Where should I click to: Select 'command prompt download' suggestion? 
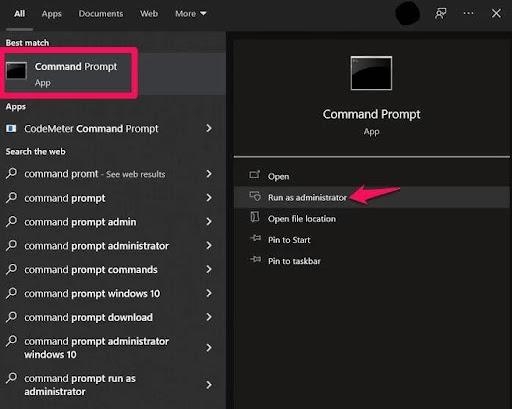[113, 317]
